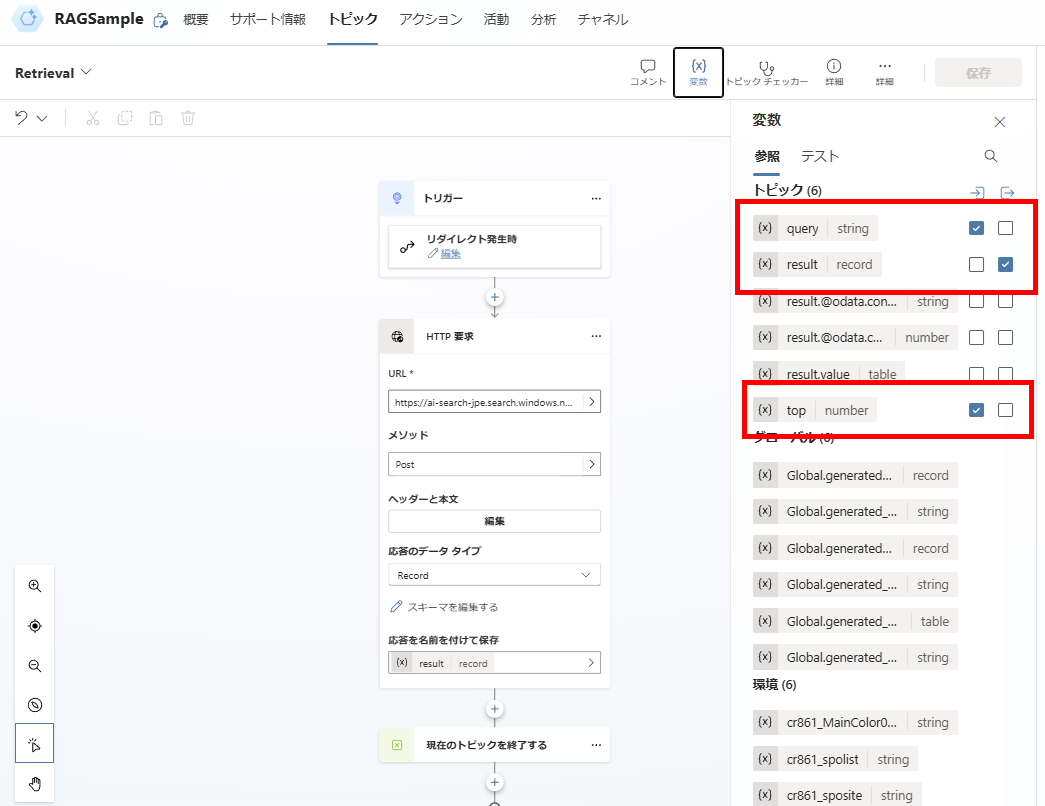Open the topic input variables icon
The image size is (1045, 806).
click(x=977, y=192)
